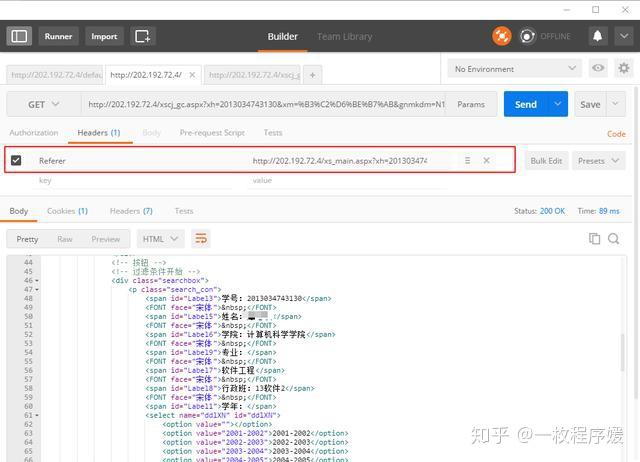This screenshot has height=462, width=640.
Task: Switch to the Authorization tab
Action: tap(34, 133)
